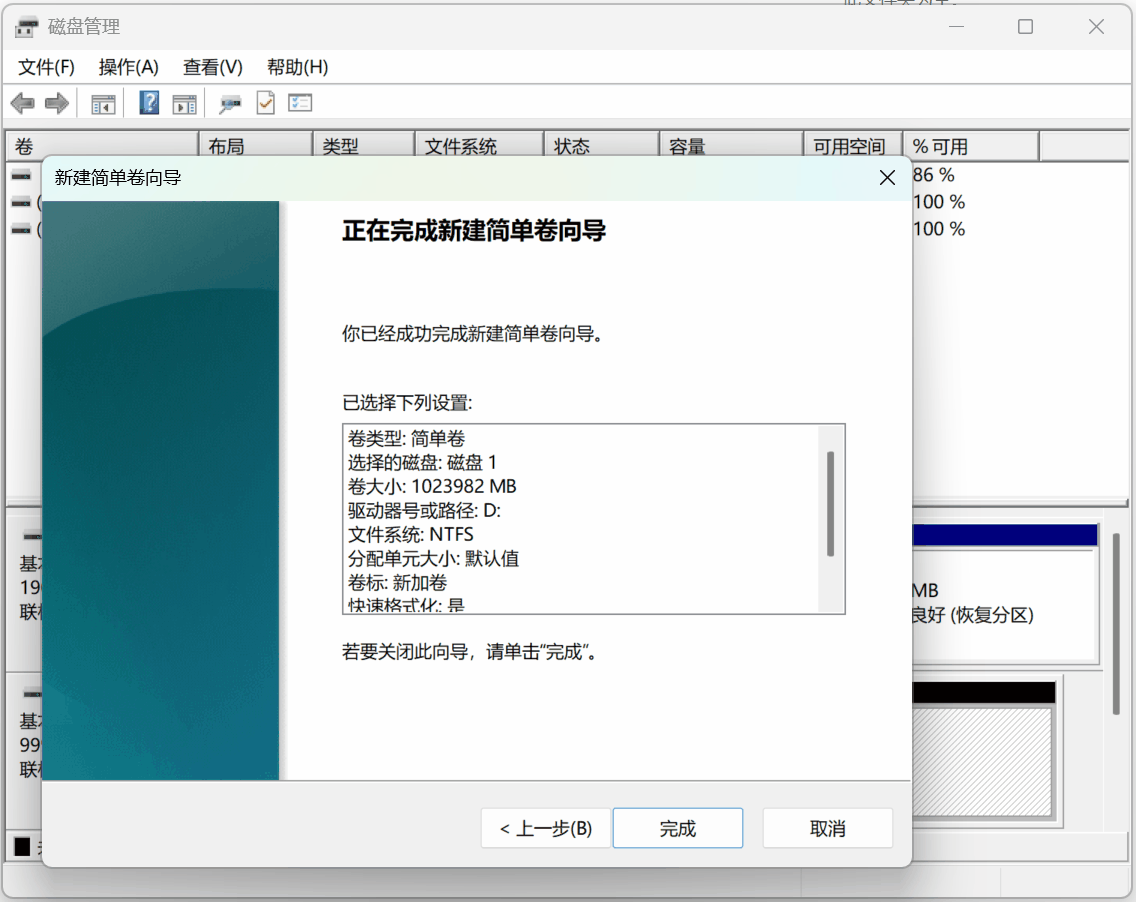
Task: Click the checkmark properties toolbar icon
Action: pos(266,103)
